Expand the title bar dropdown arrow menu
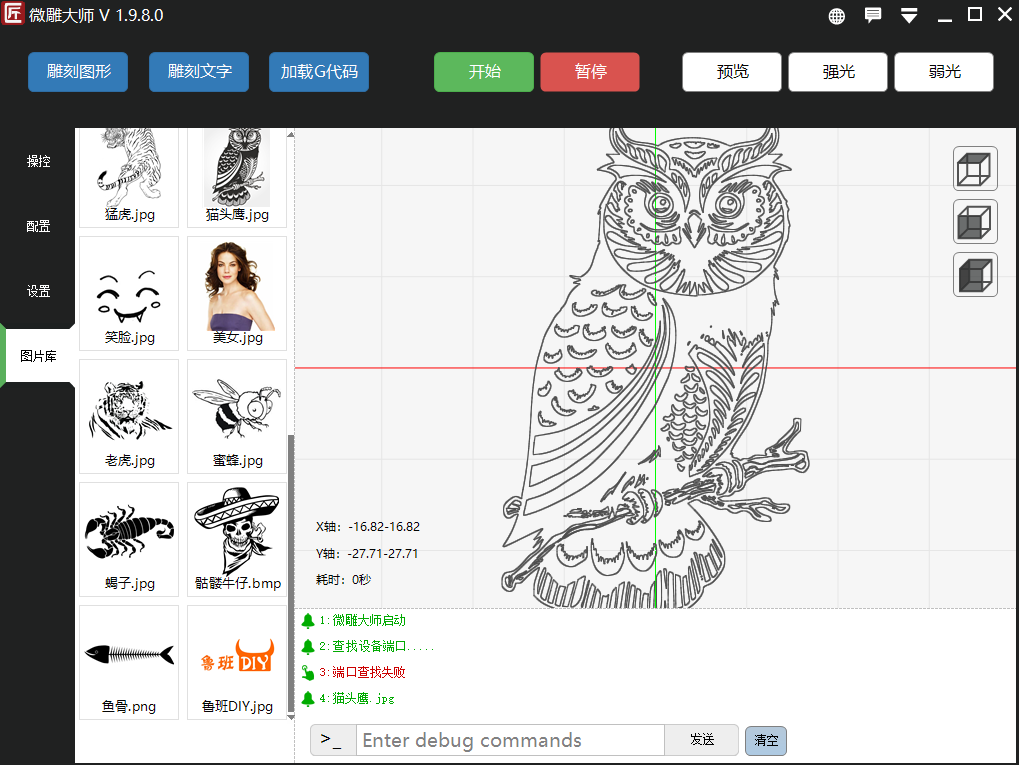This screenshot has height=765, width=1019. pyautogui.click(x=909, y=16)
